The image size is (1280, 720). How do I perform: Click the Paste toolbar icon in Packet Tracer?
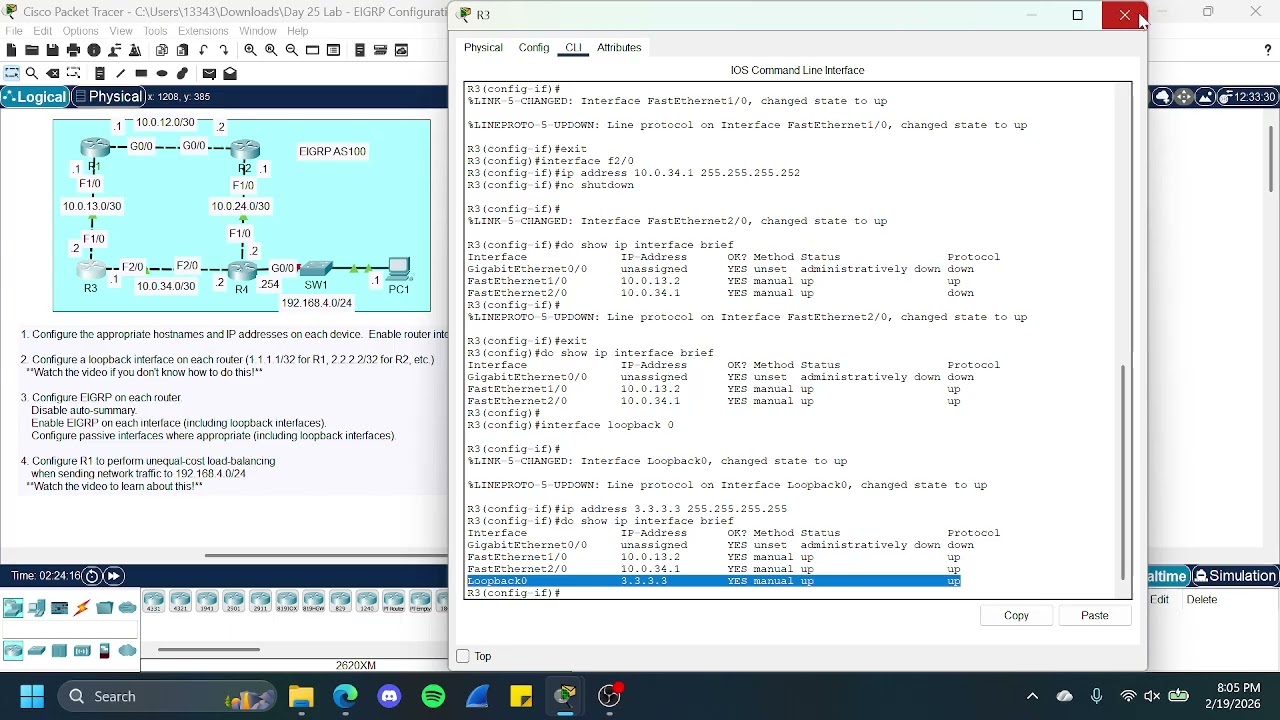(x=182, y=50)
